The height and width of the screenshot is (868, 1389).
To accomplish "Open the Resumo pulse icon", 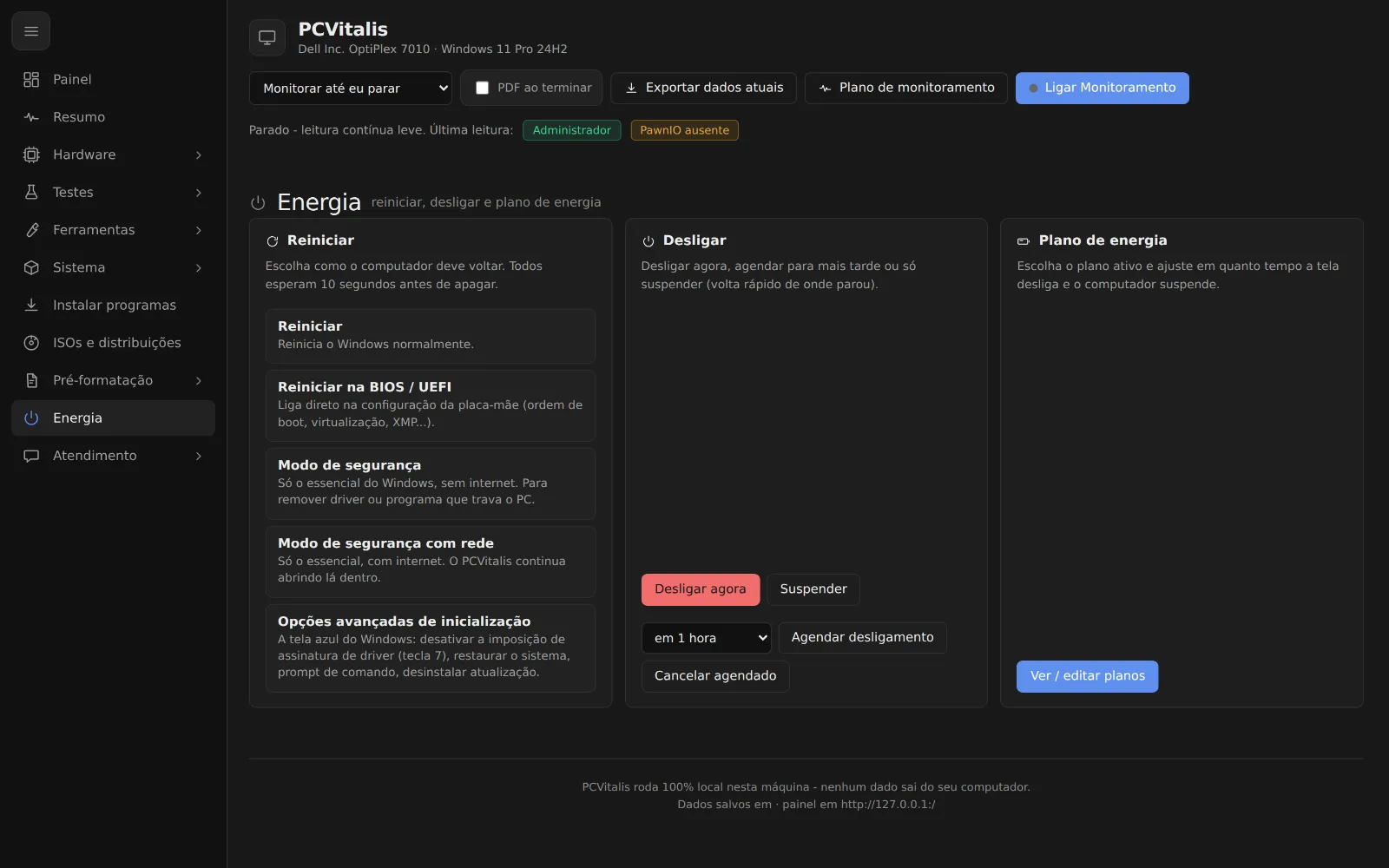I will pos(31,117).
